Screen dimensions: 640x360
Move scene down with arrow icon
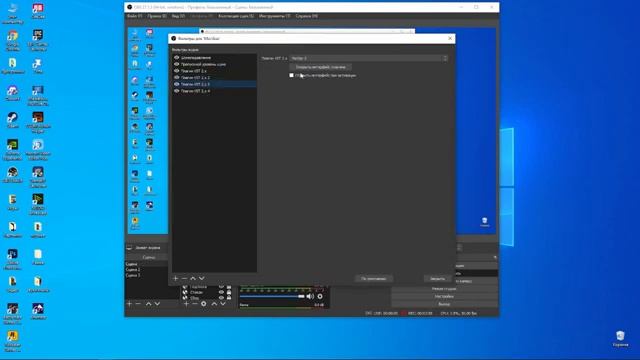point(157,304)
